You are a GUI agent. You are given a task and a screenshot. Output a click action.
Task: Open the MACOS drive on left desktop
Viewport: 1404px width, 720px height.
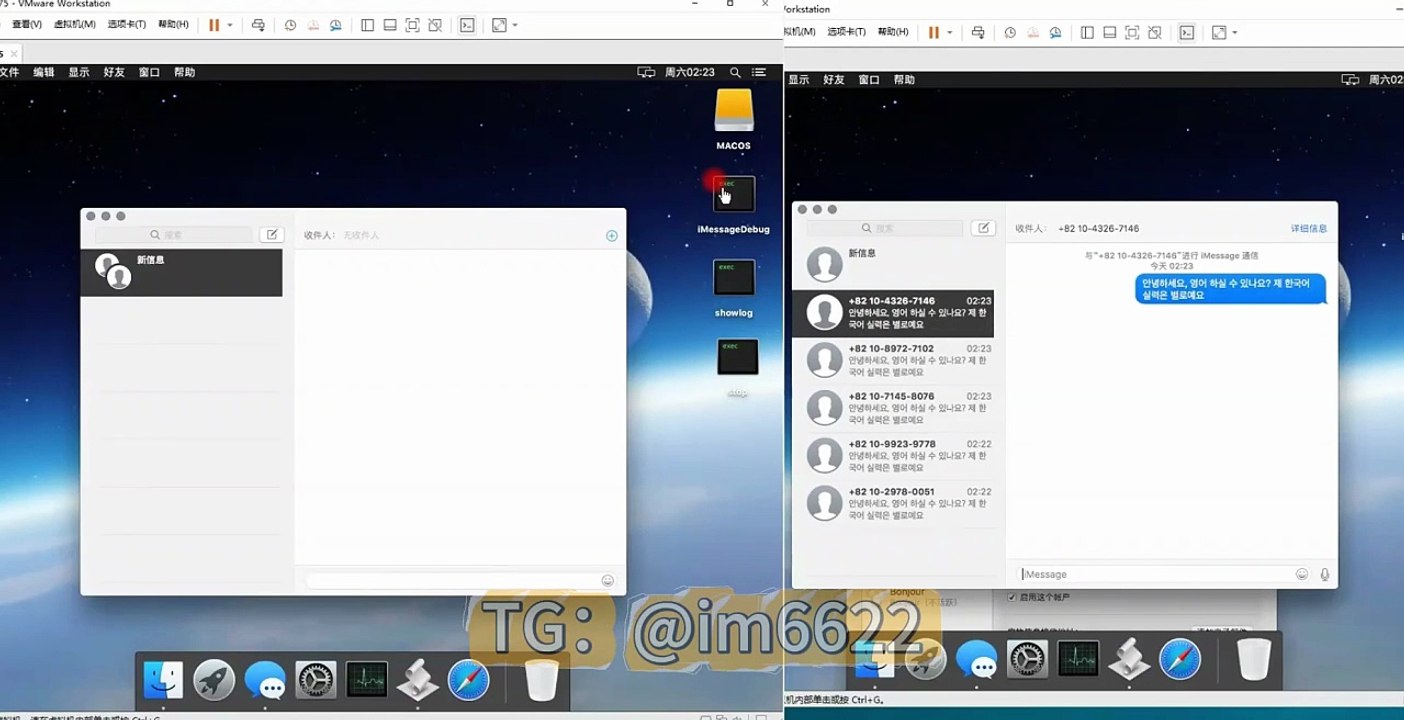point(734,110)
